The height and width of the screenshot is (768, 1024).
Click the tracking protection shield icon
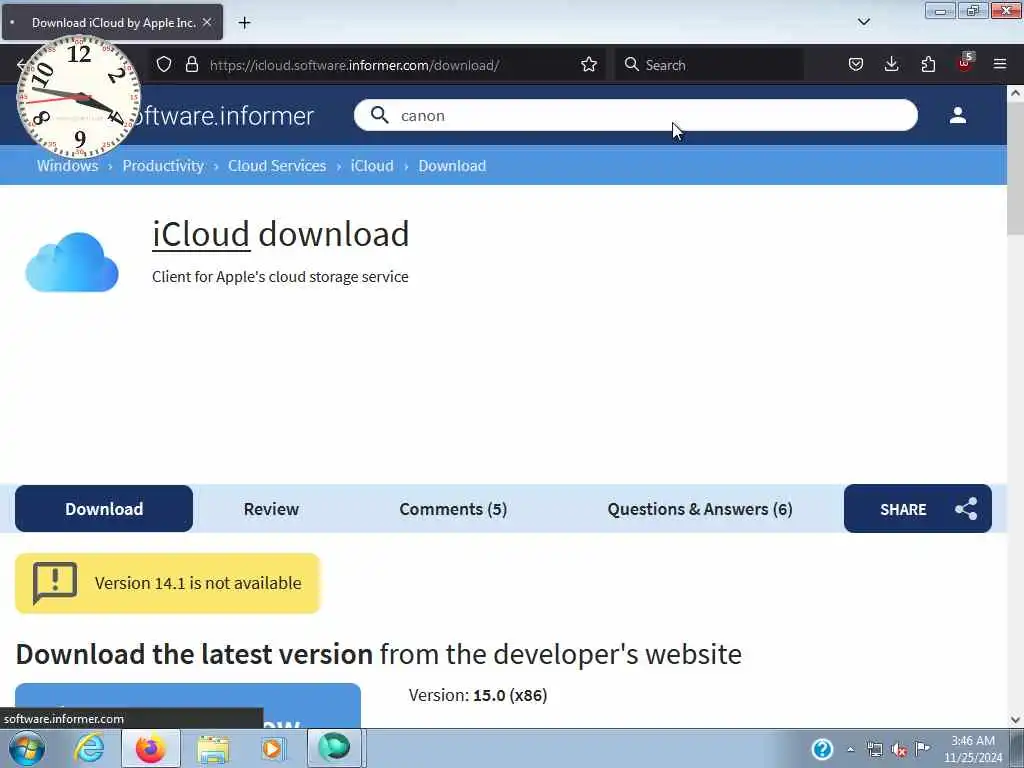[x=164, y=65]
